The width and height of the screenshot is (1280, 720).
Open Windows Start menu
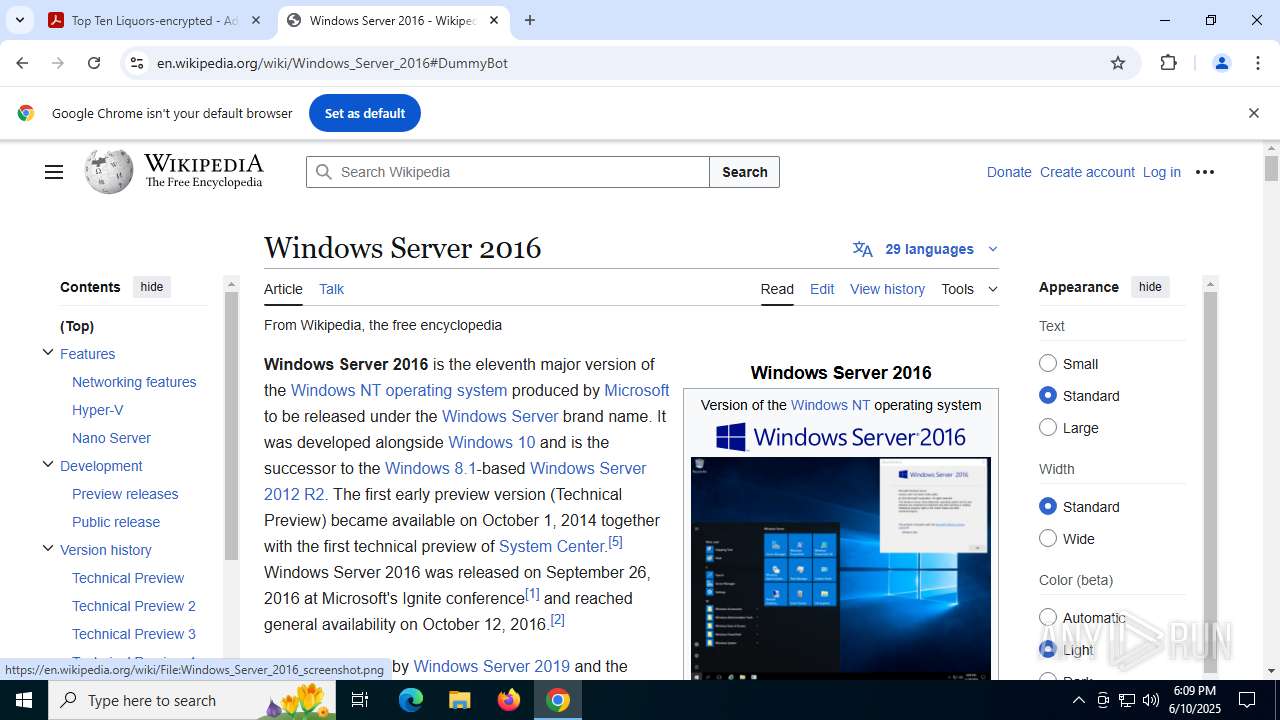click(x=24, y=700)
